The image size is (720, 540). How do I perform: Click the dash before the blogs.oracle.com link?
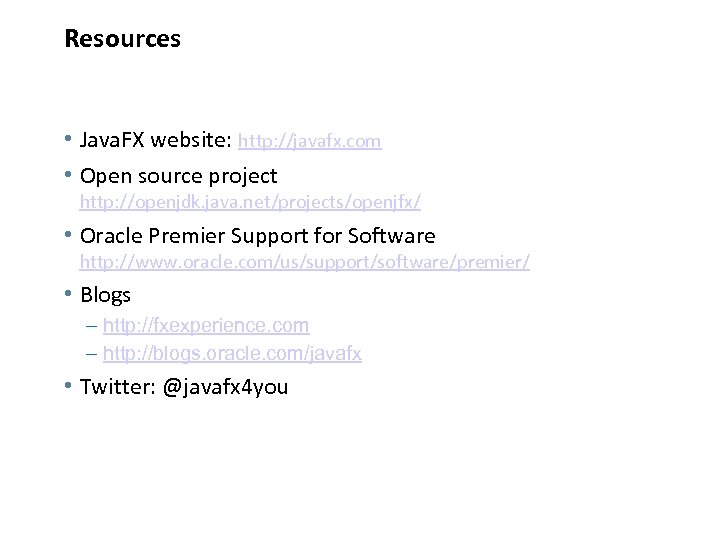92,353
